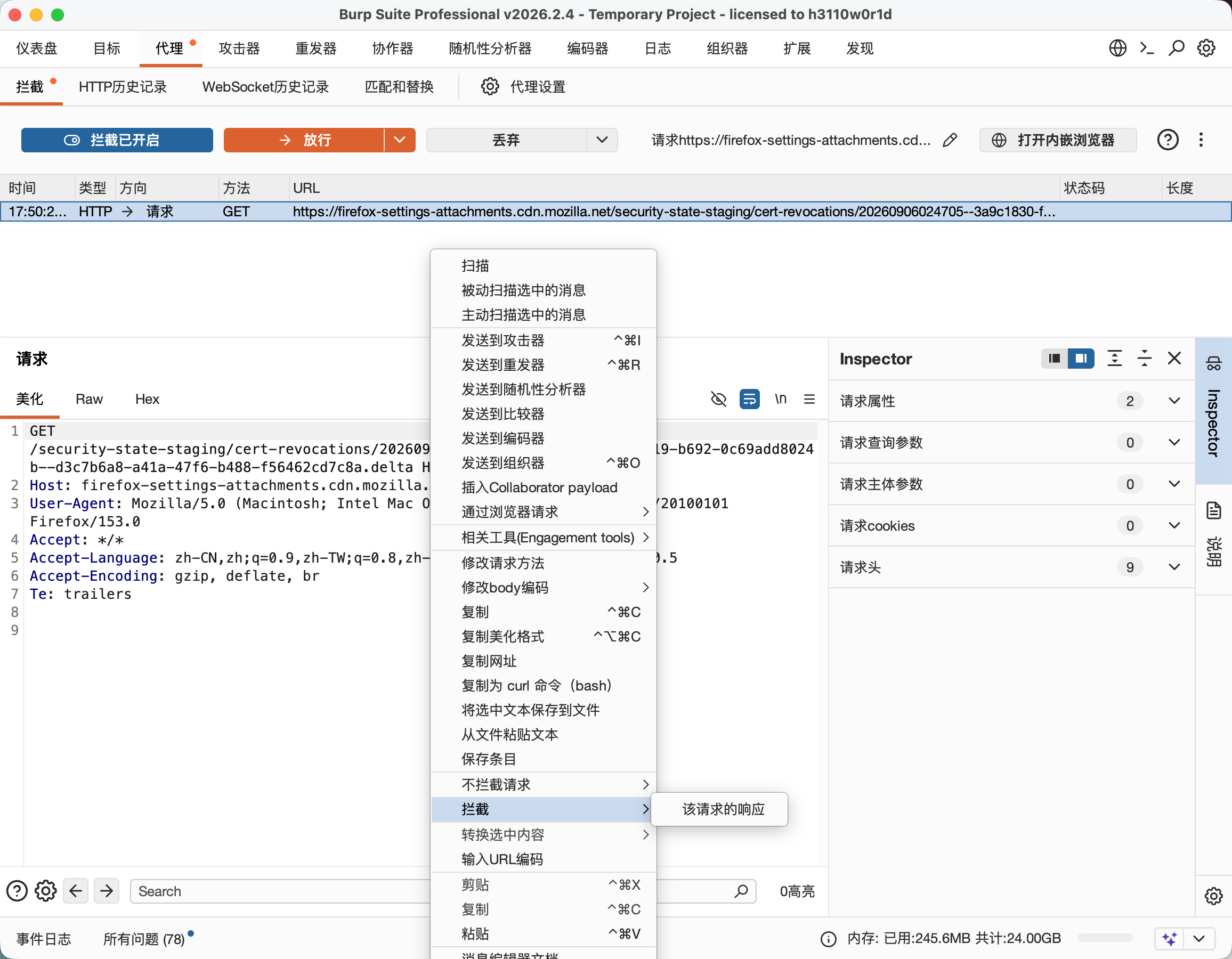Switch Inspector to right-side layout
Image resolution: width=1232 pixels, height=959 pixels.
(1081, 358)
